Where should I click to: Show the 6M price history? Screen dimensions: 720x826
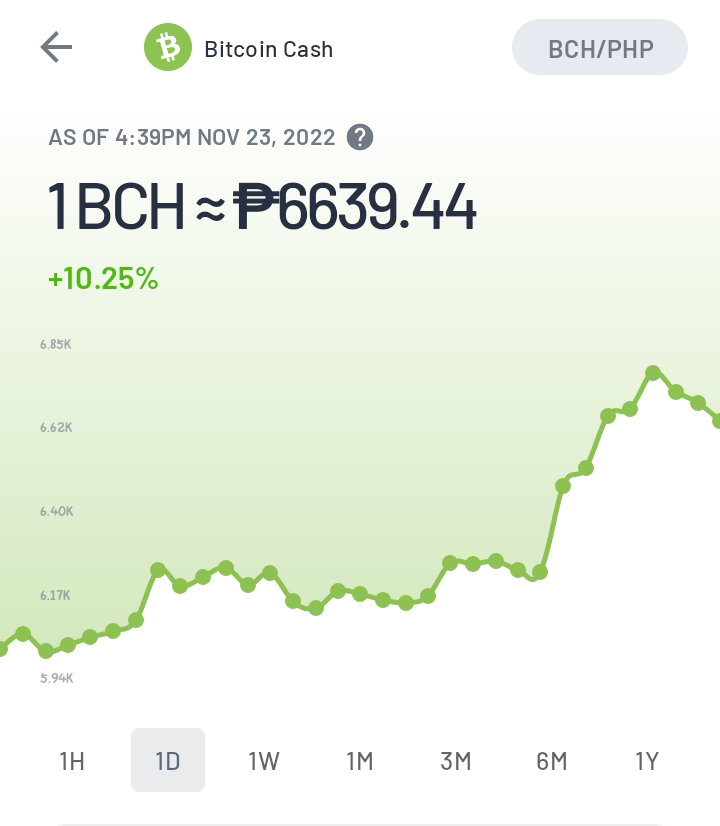551,761
